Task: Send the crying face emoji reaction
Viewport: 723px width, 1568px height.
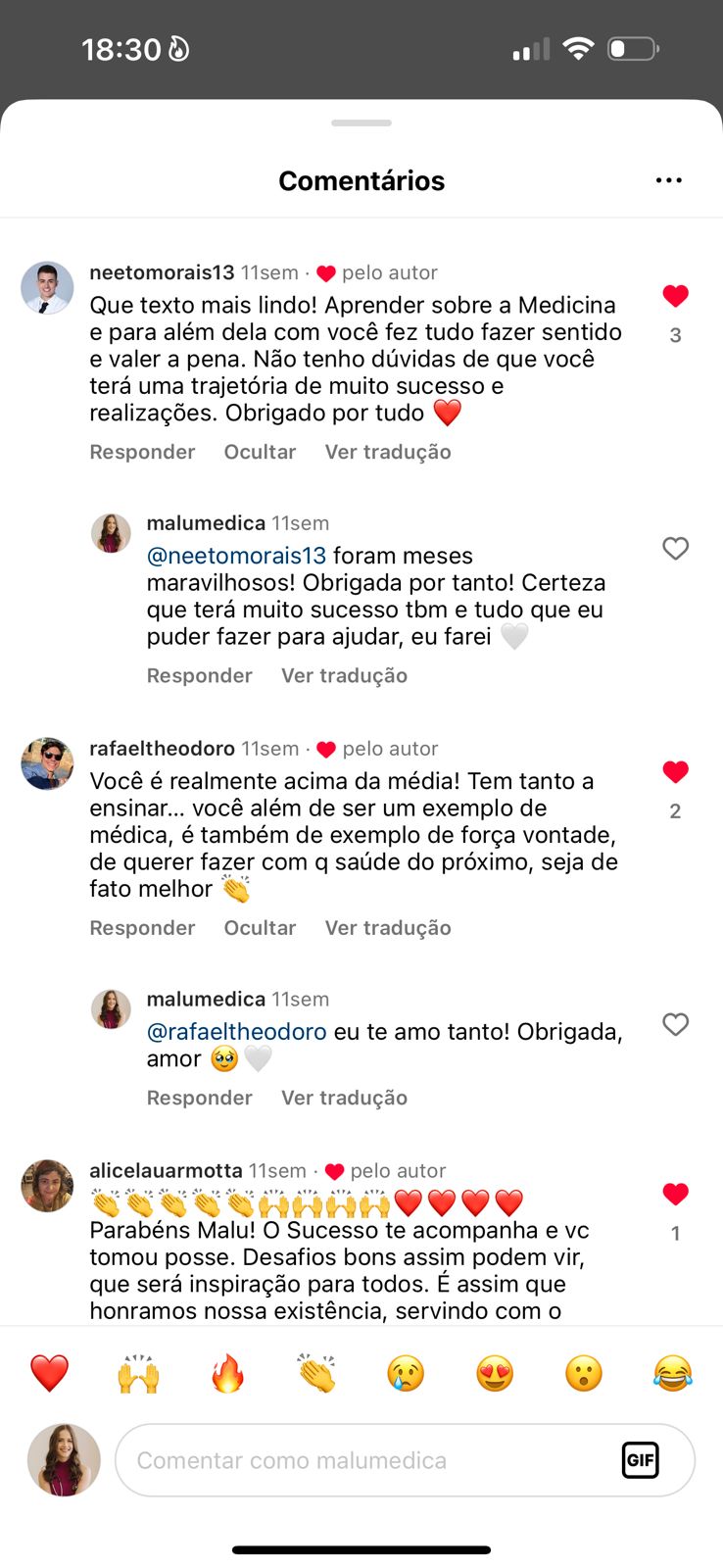Action: (406, 1373)
